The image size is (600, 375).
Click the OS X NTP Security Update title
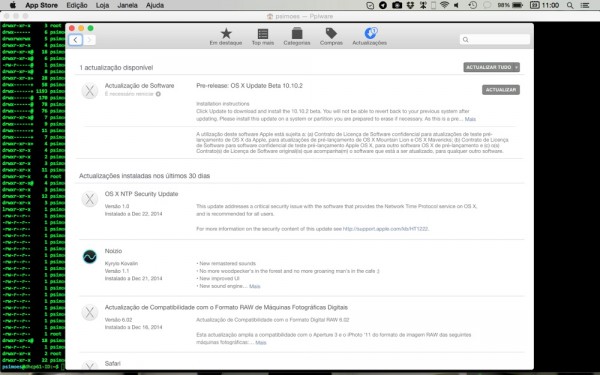click(x=142, y=194)
